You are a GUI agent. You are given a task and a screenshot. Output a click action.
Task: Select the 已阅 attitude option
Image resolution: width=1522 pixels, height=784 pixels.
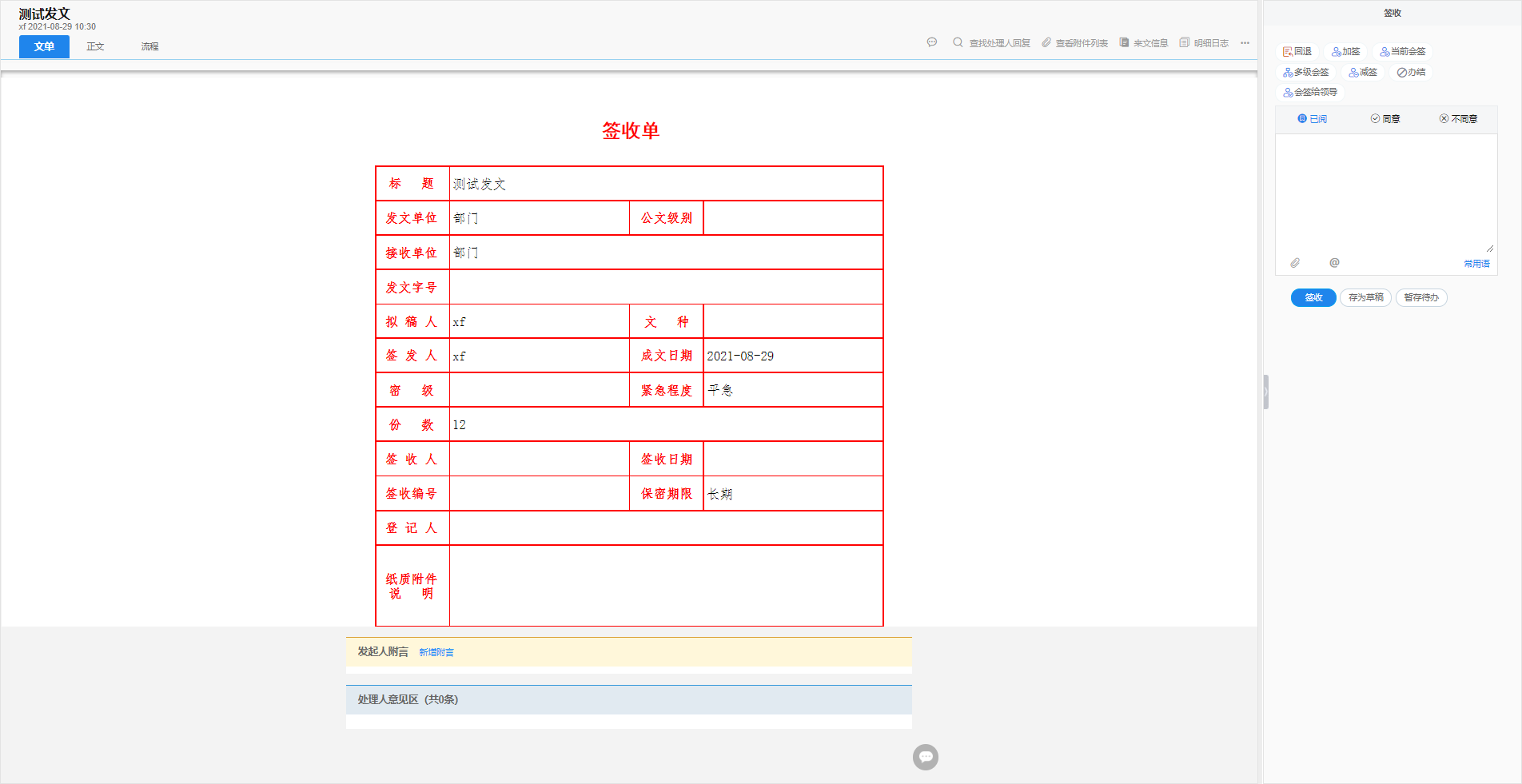1313,119
